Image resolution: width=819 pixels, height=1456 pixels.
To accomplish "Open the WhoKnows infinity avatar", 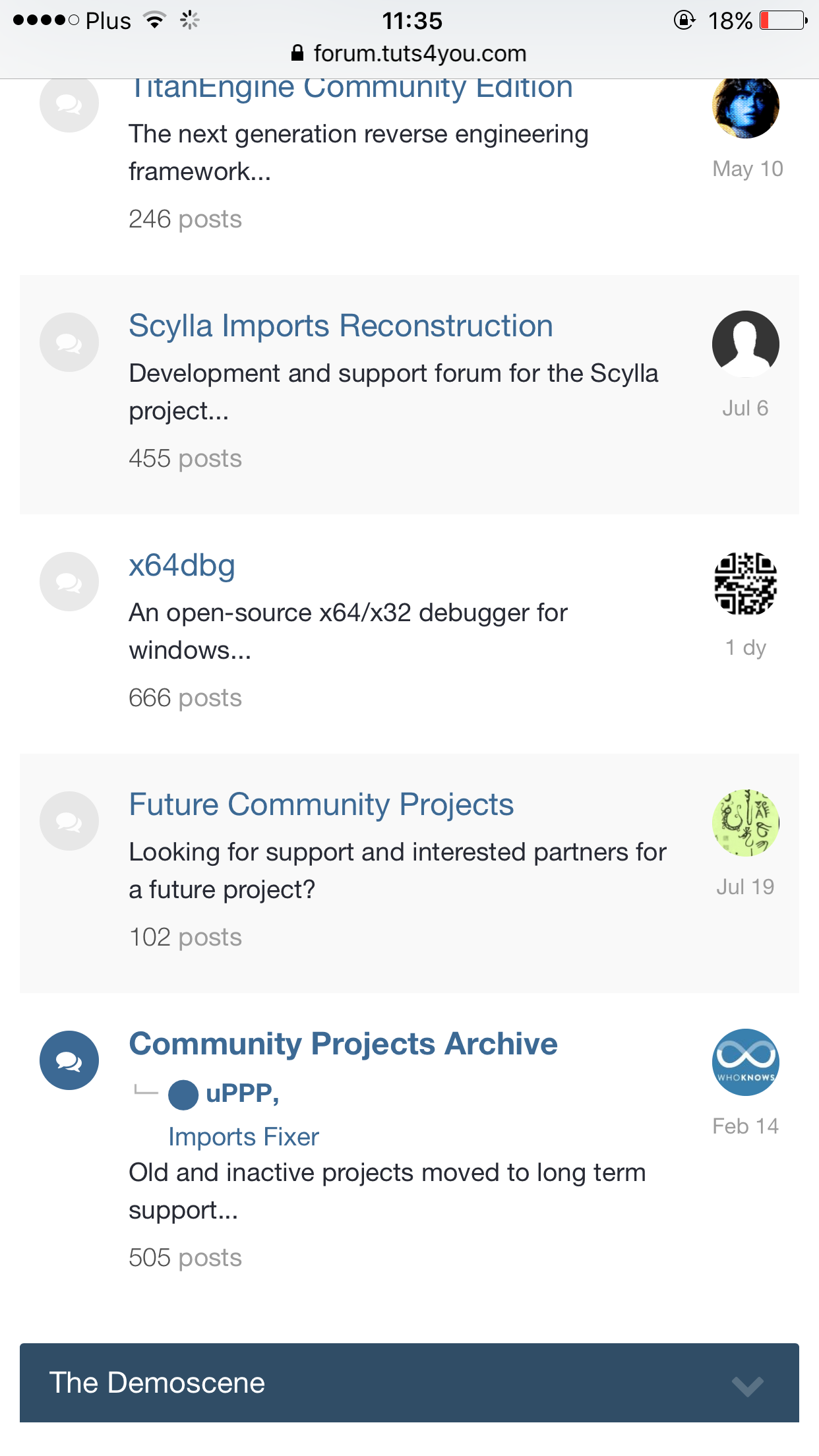I will point(745,1062).
